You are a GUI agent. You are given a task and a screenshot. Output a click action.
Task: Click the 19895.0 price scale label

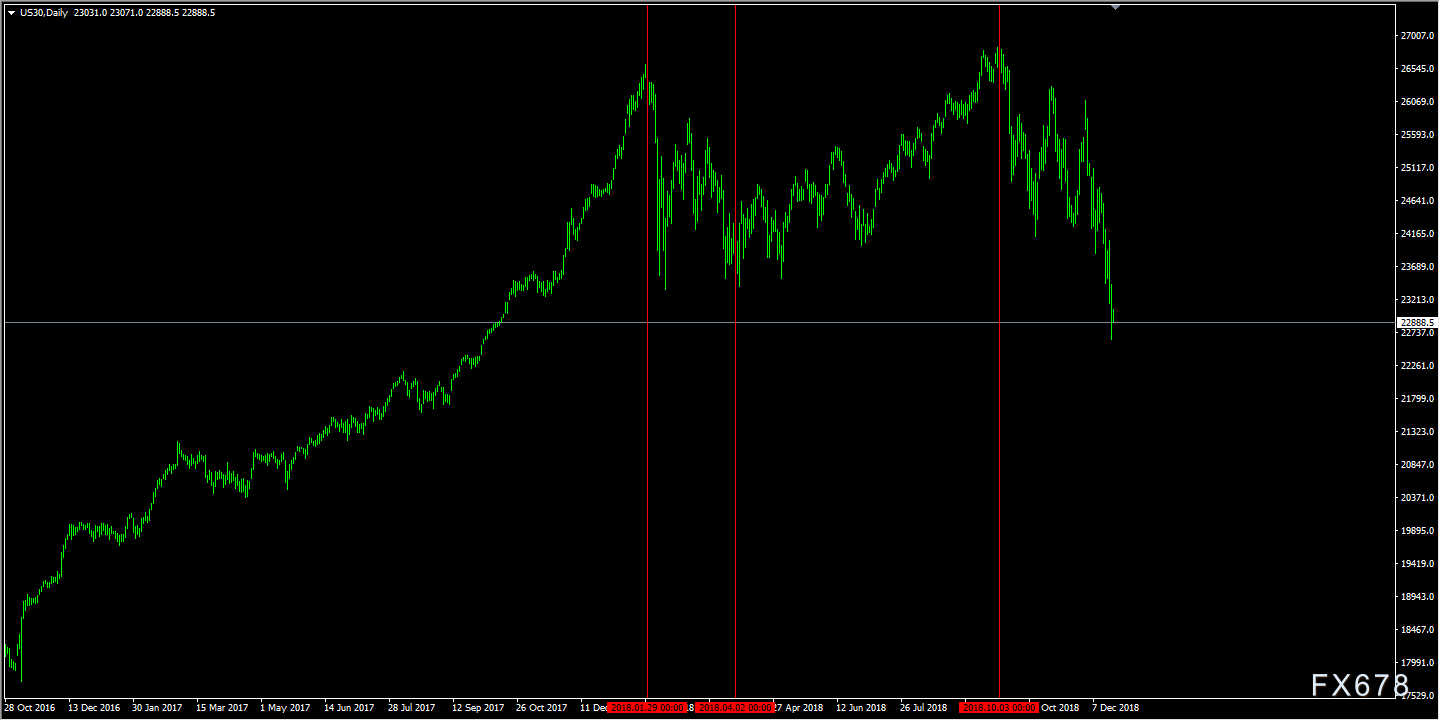click(x=1417, y=531)
